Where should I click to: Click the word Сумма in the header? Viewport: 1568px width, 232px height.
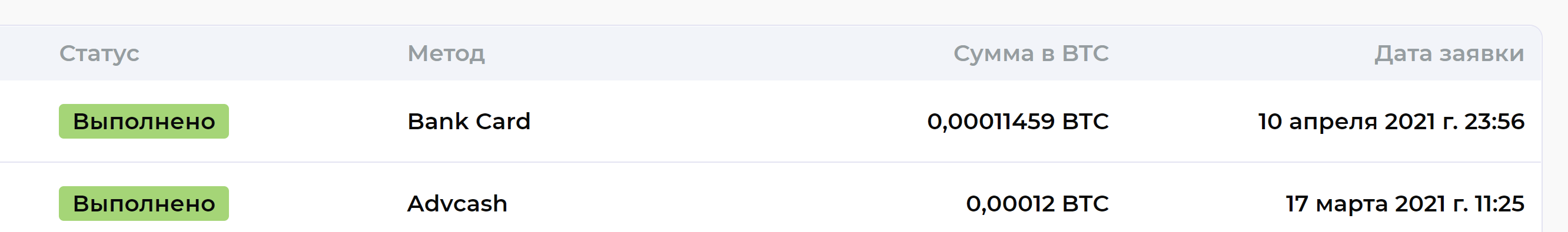[x=994, y=53]
